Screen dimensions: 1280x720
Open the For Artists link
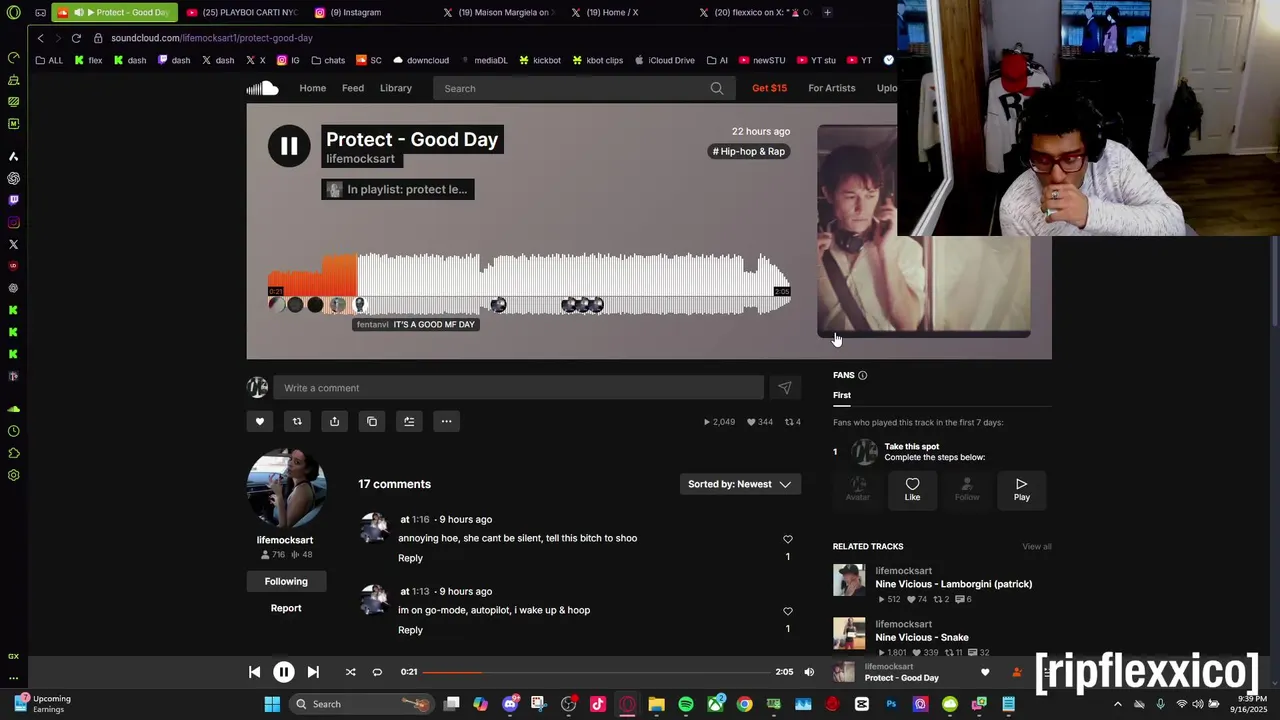point(832,88)
